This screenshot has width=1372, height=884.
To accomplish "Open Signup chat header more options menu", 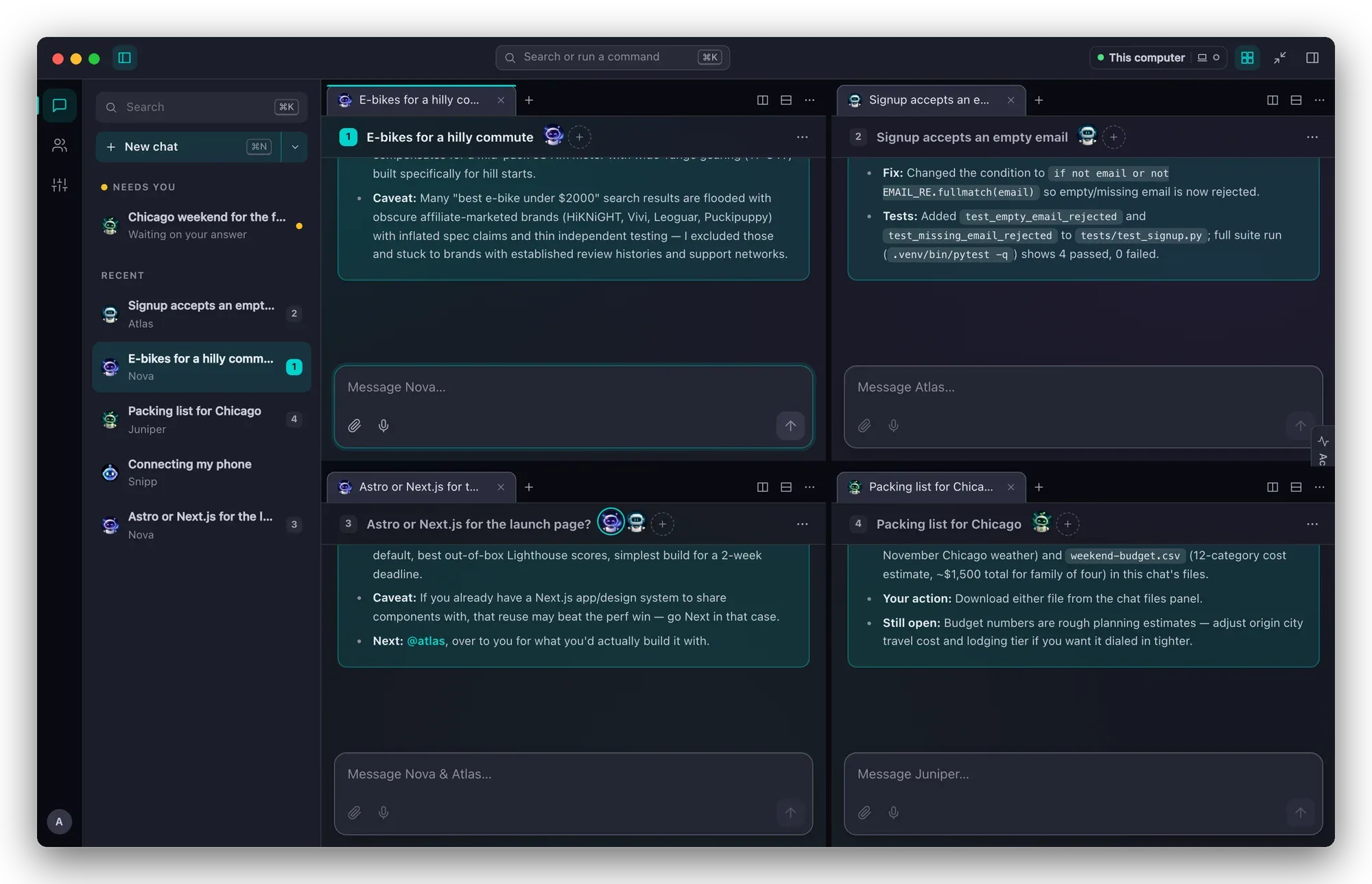I will [1312, 137].
